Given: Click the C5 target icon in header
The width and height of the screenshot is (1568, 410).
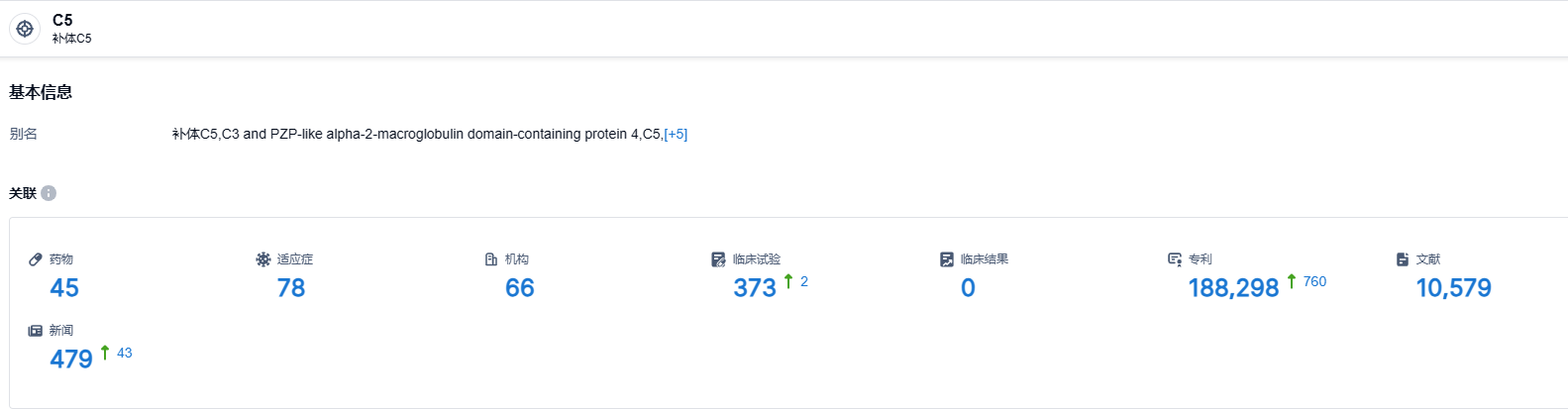Looking at the screenshot, I should [25, 29].
